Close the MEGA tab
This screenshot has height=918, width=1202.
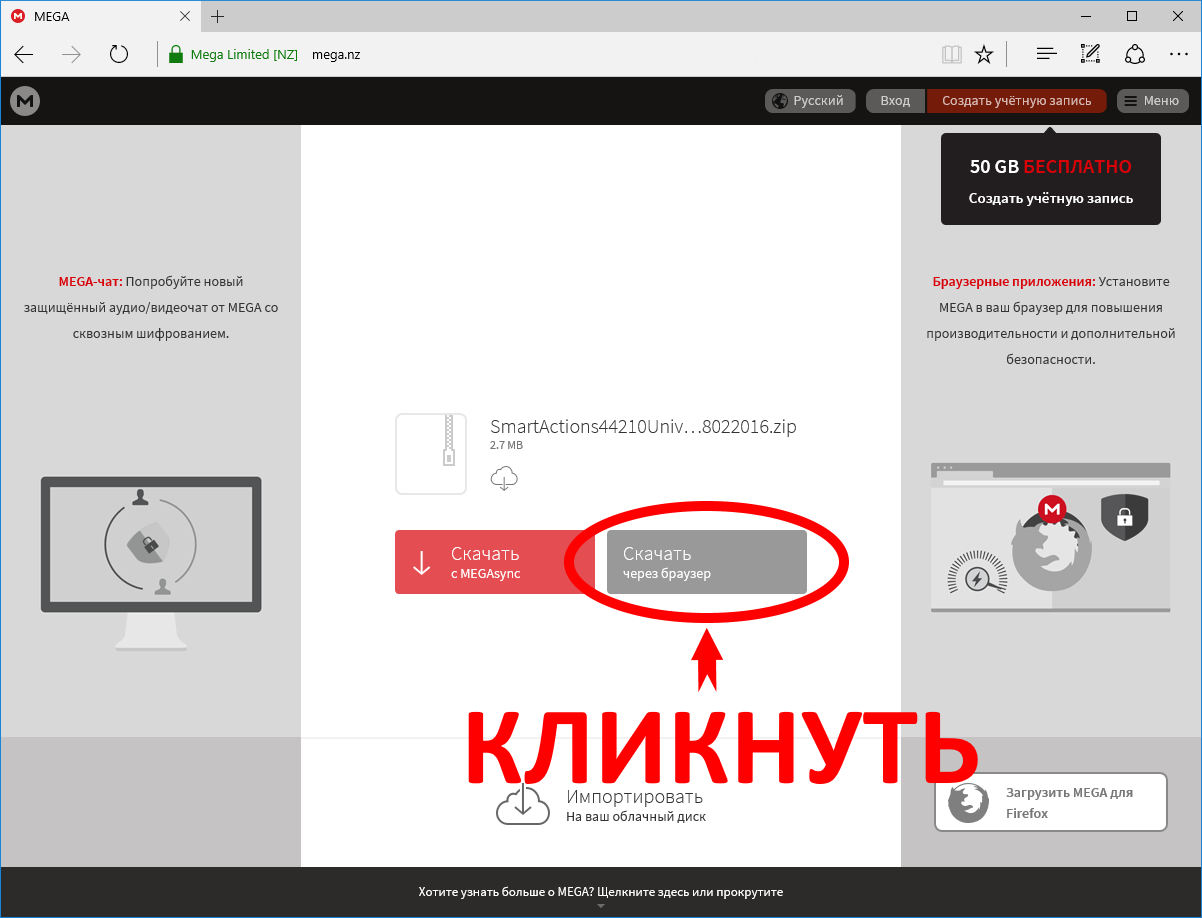pos(186,16)
